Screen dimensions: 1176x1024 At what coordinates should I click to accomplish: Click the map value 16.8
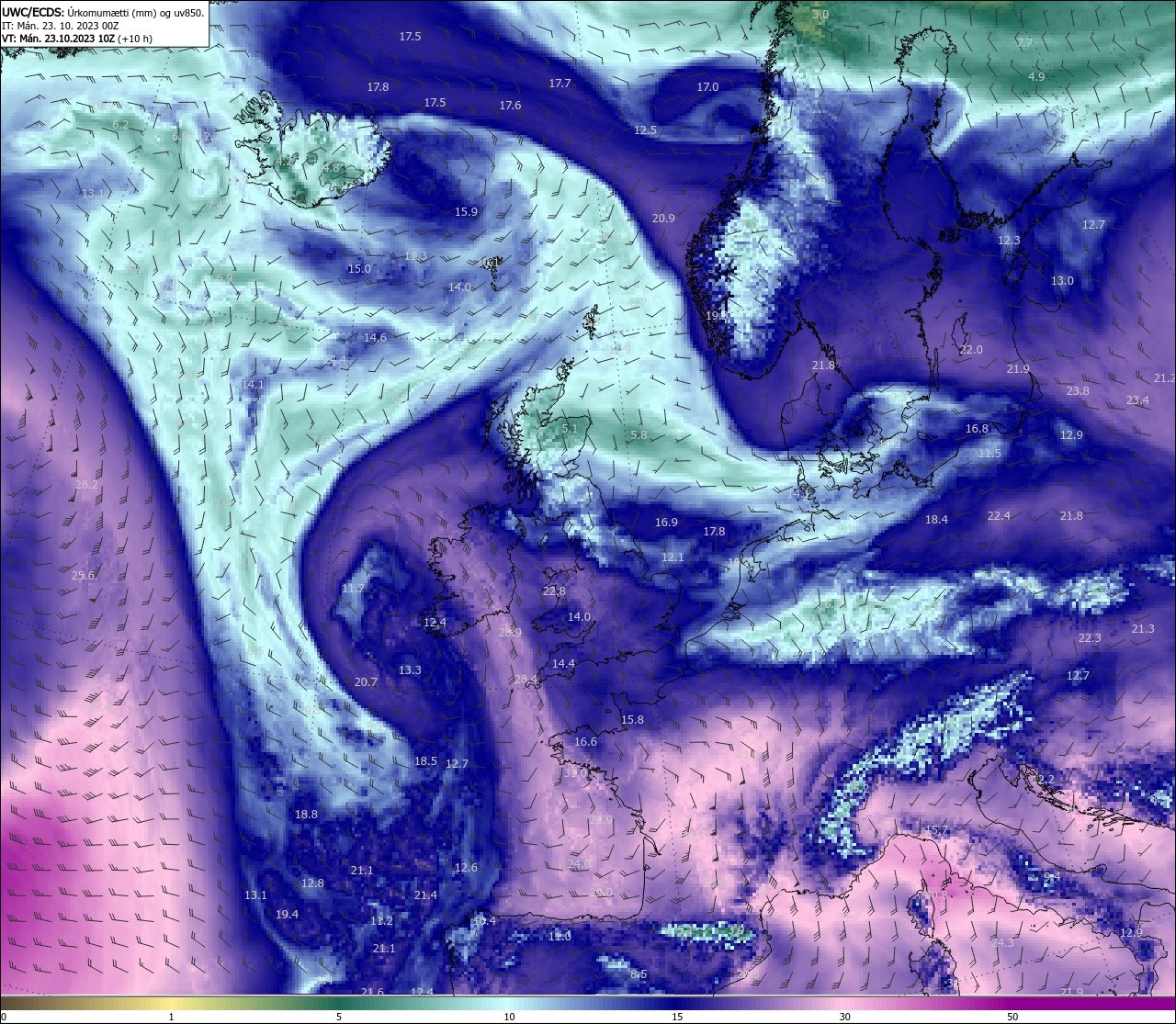click(977, 429)
